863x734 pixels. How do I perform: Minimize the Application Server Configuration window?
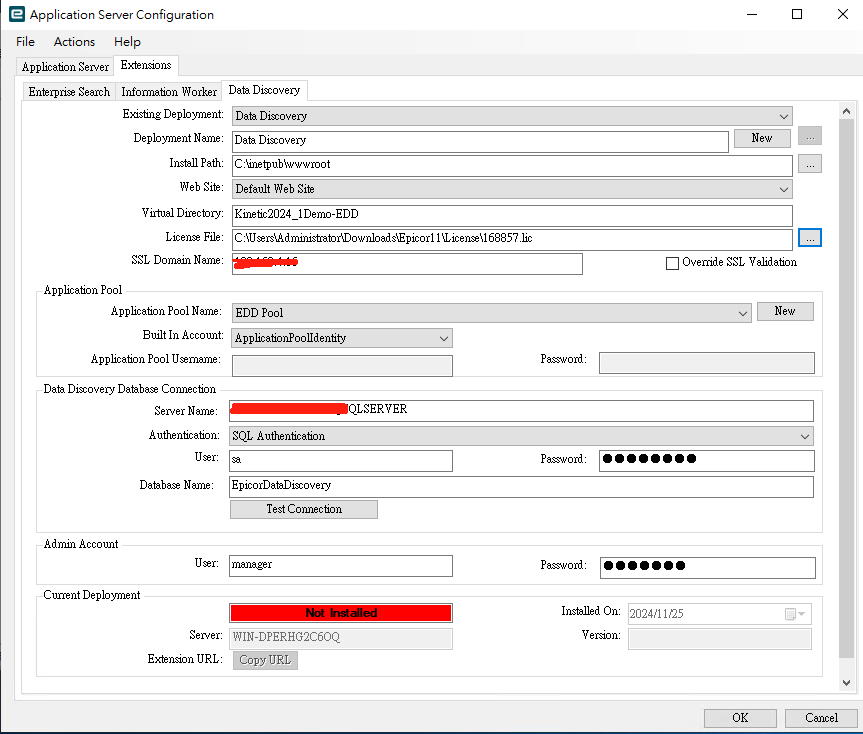point(752,14)
